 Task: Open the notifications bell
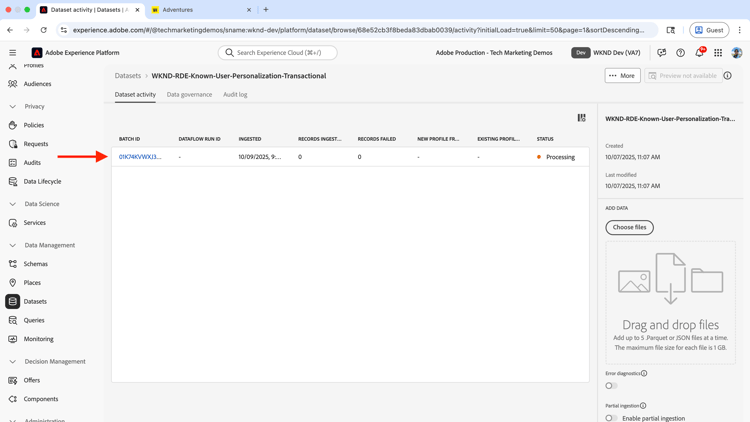click(699, 53)
